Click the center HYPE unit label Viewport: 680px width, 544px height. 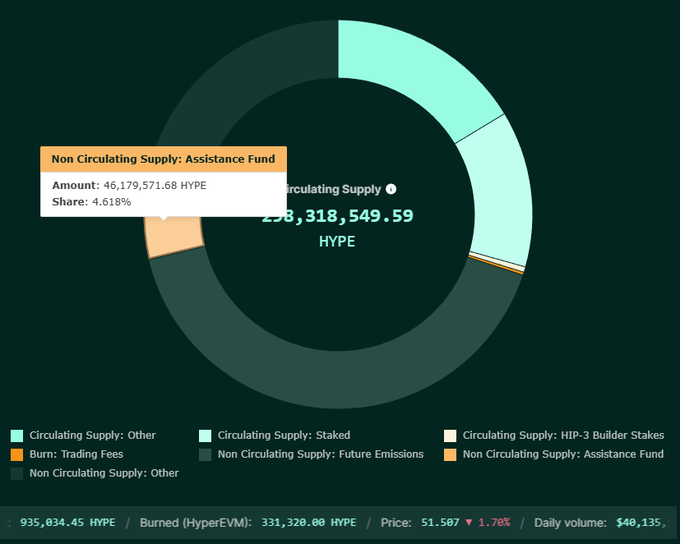[337, 242]
